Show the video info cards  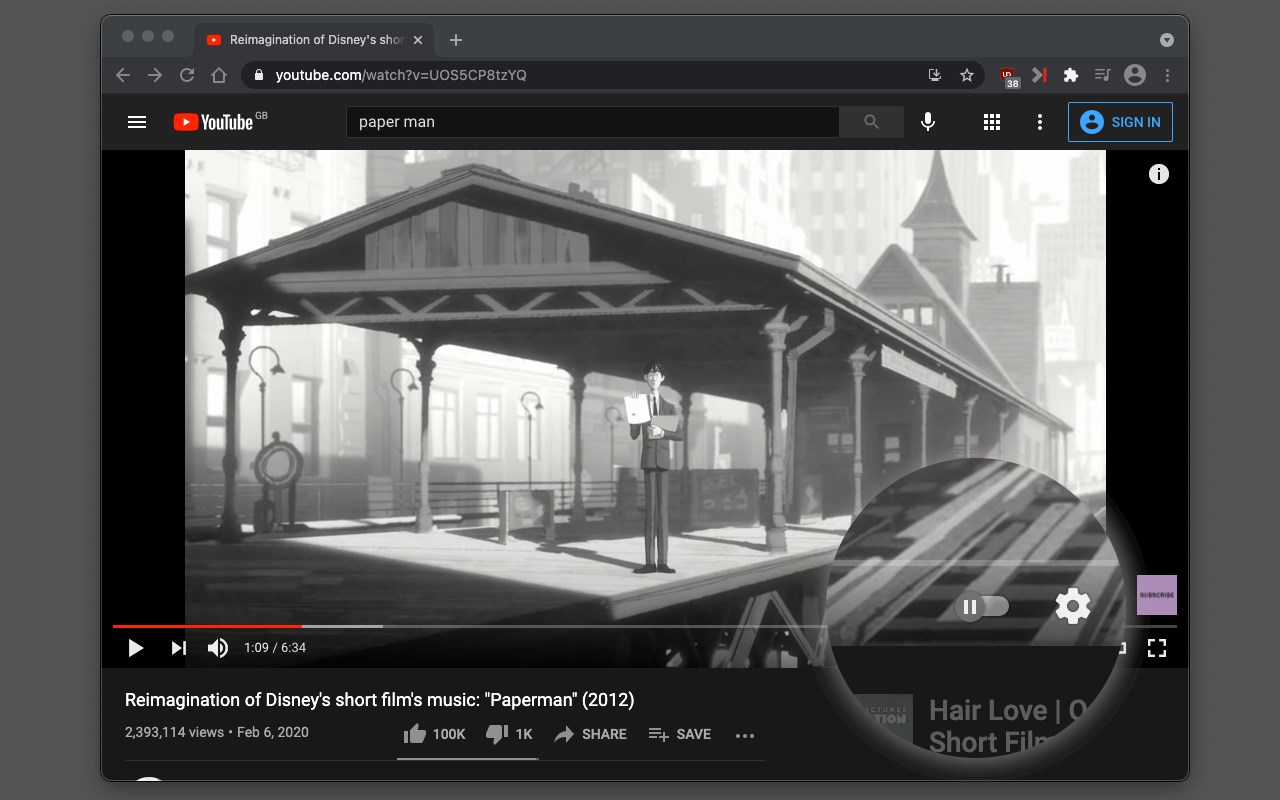click(1159, 174)
